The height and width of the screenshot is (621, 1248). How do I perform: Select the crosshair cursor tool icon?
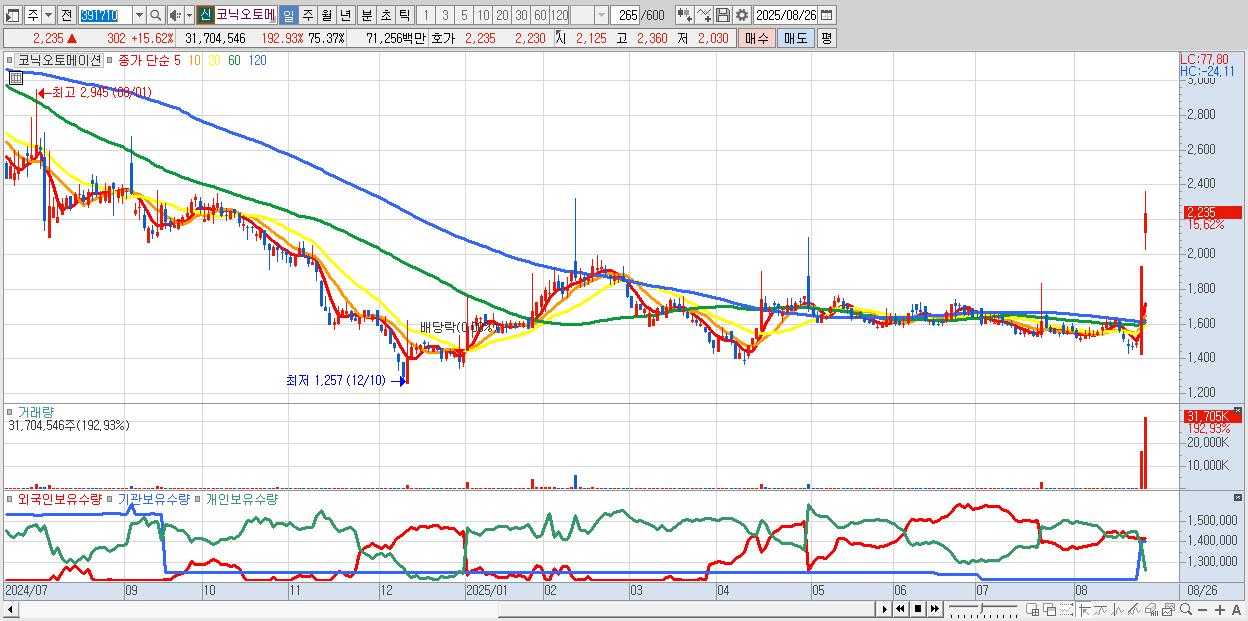coord(1085,610)
